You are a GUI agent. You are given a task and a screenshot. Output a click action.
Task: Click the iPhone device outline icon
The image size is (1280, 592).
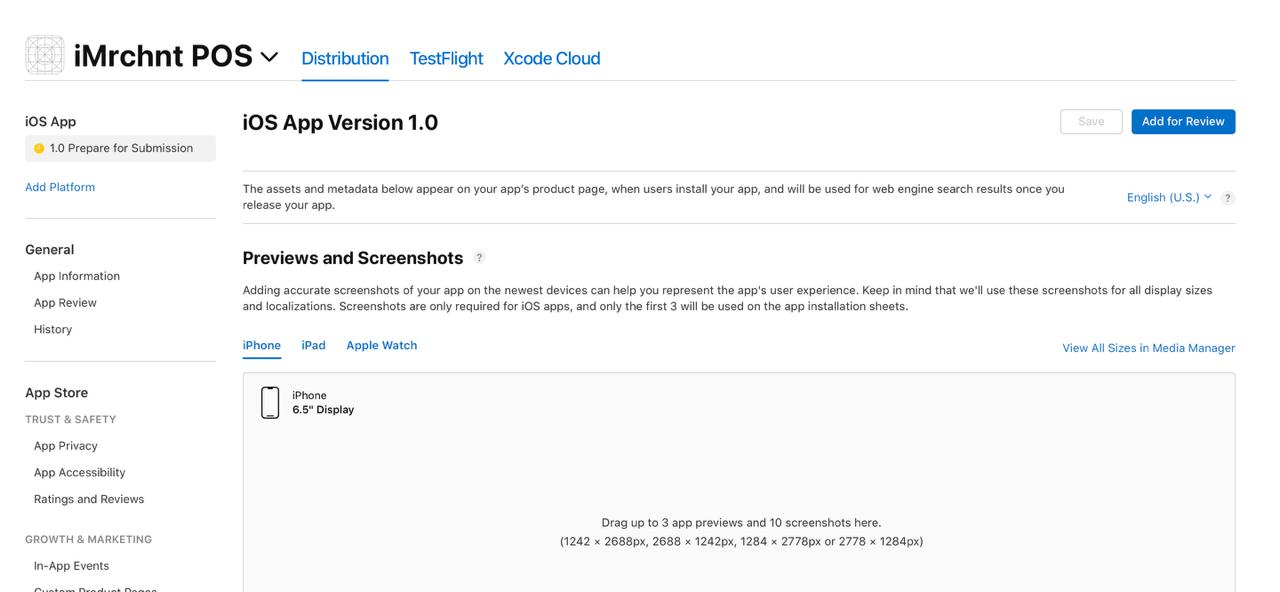[x=270, y=403]
